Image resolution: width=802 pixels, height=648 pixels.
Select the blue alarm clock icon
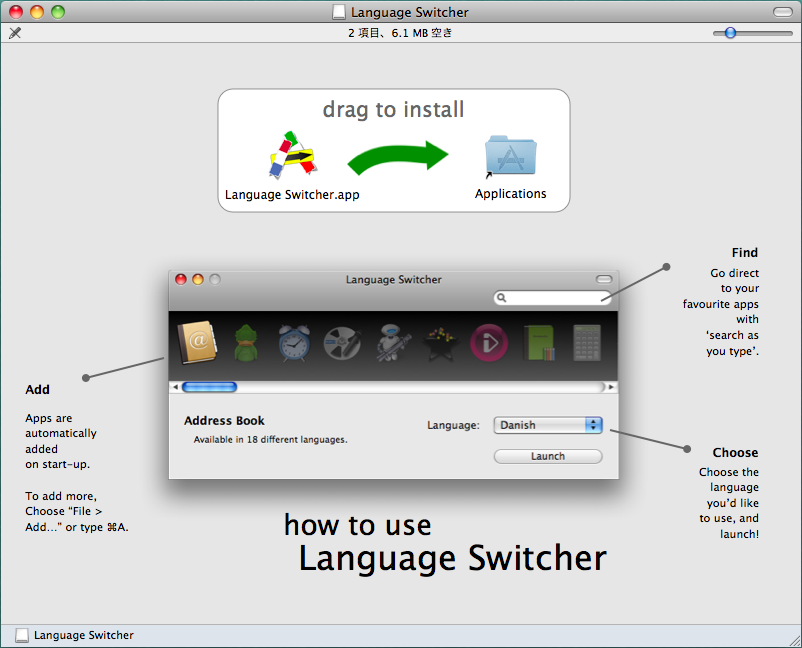[x=294, y=343]
